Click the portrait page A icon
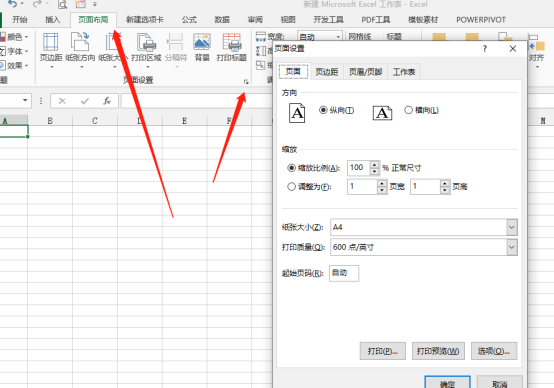The image size is (554, 388). click(297, 113)
